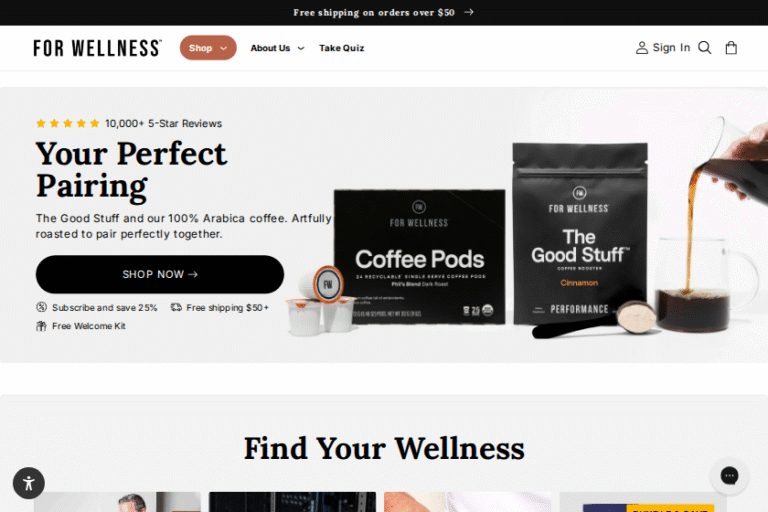This screenshot has width=768, height=512.
Task: Click the user account icon
Action: coord(642,48)
